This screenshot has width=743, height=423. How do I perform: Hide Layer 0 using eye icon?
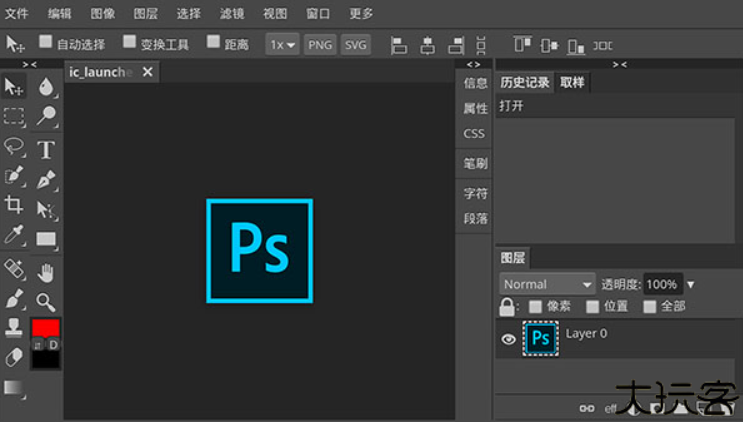point(508,340)
